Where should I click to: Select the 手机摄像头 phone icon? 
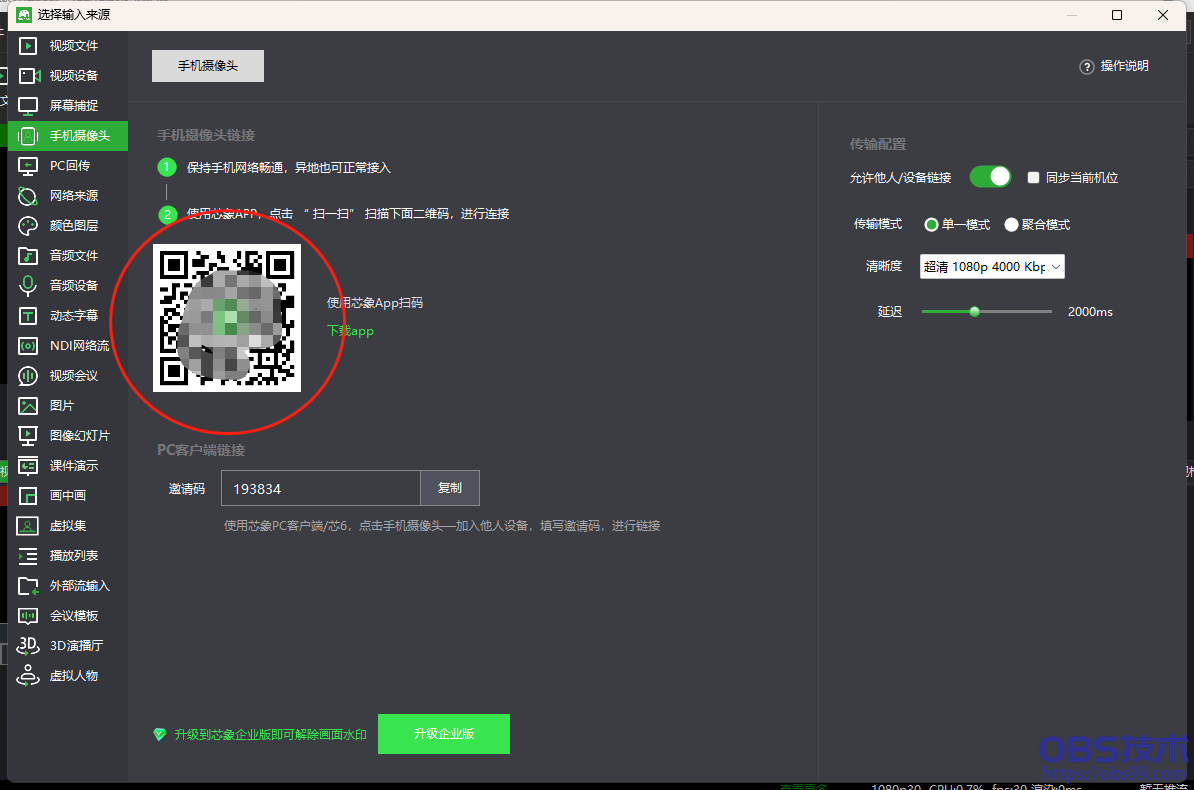27,136
